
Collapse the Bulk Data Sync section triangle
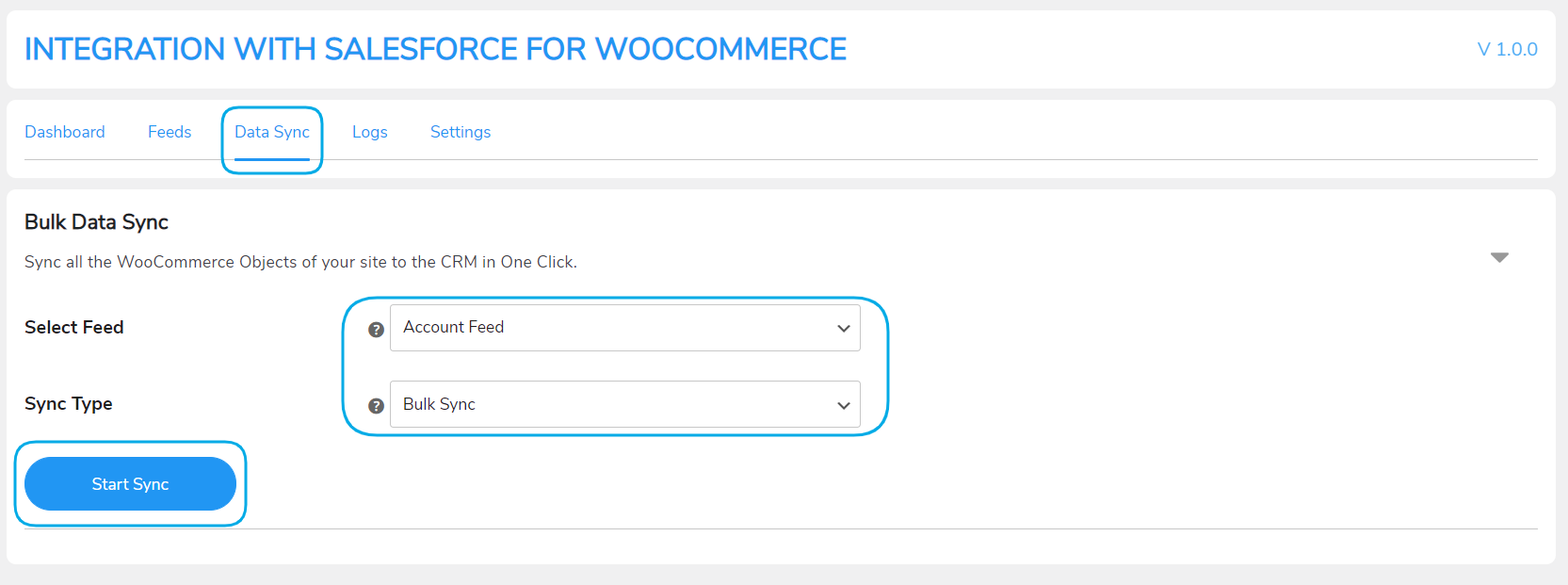tap(1499, 257)
